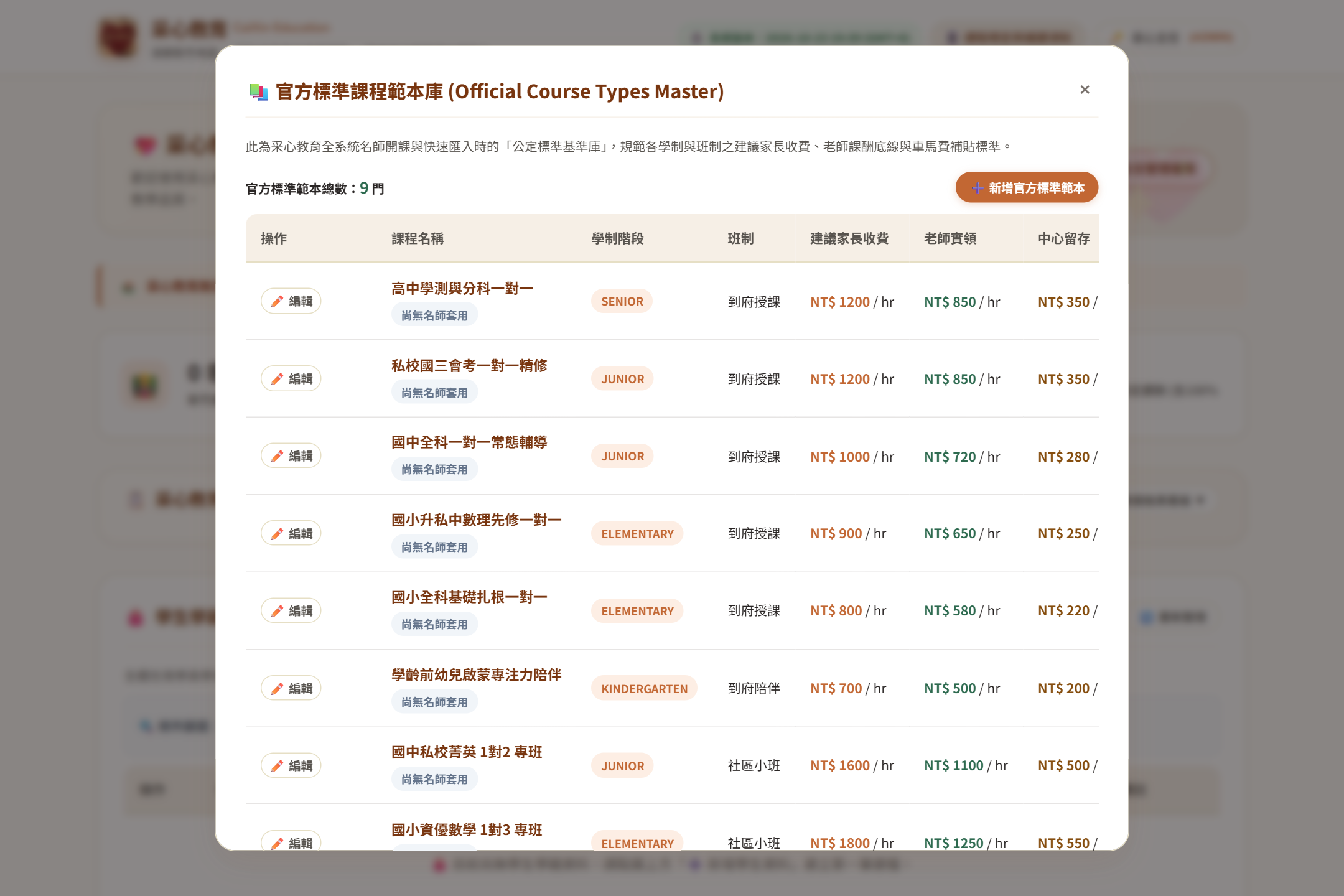Screen dimensions: 1344x896
Task: Select course name 國中全科一對一常態輔導
Action: [x=469, y=442]
